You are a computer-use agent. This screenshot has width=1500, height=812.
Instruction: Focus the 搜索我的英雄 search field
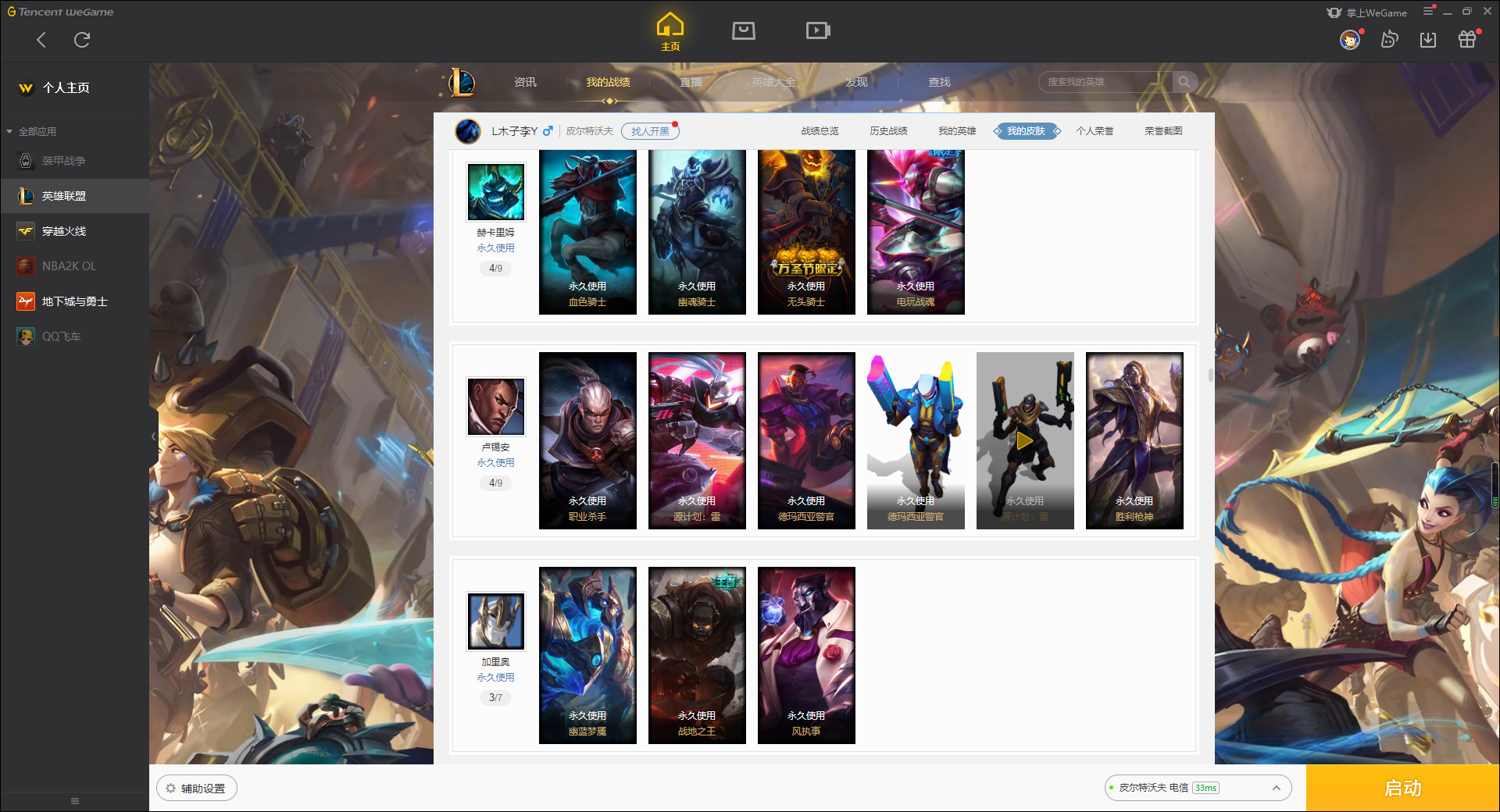pos(1105,82)
